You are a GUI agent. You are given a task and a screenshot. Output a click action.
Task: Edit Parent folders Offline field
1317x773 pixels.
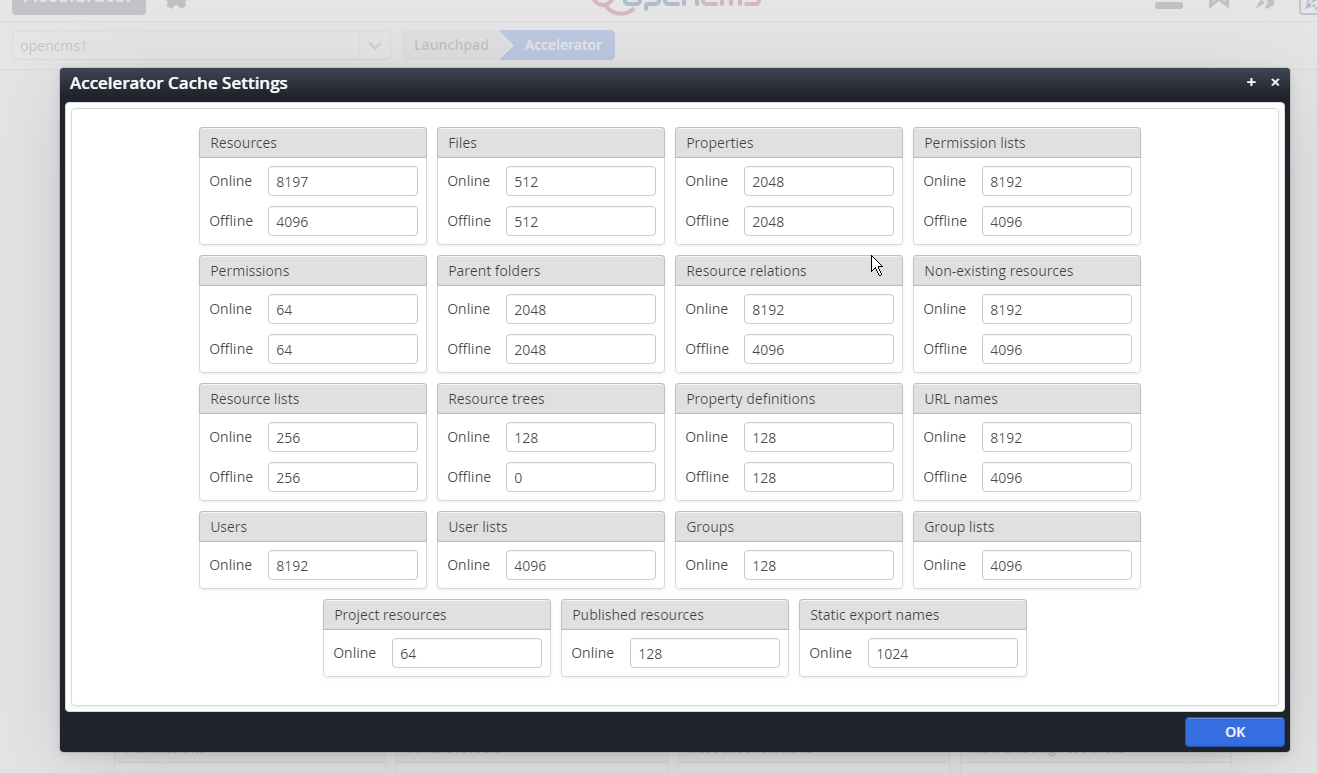(x=581, y=349)
